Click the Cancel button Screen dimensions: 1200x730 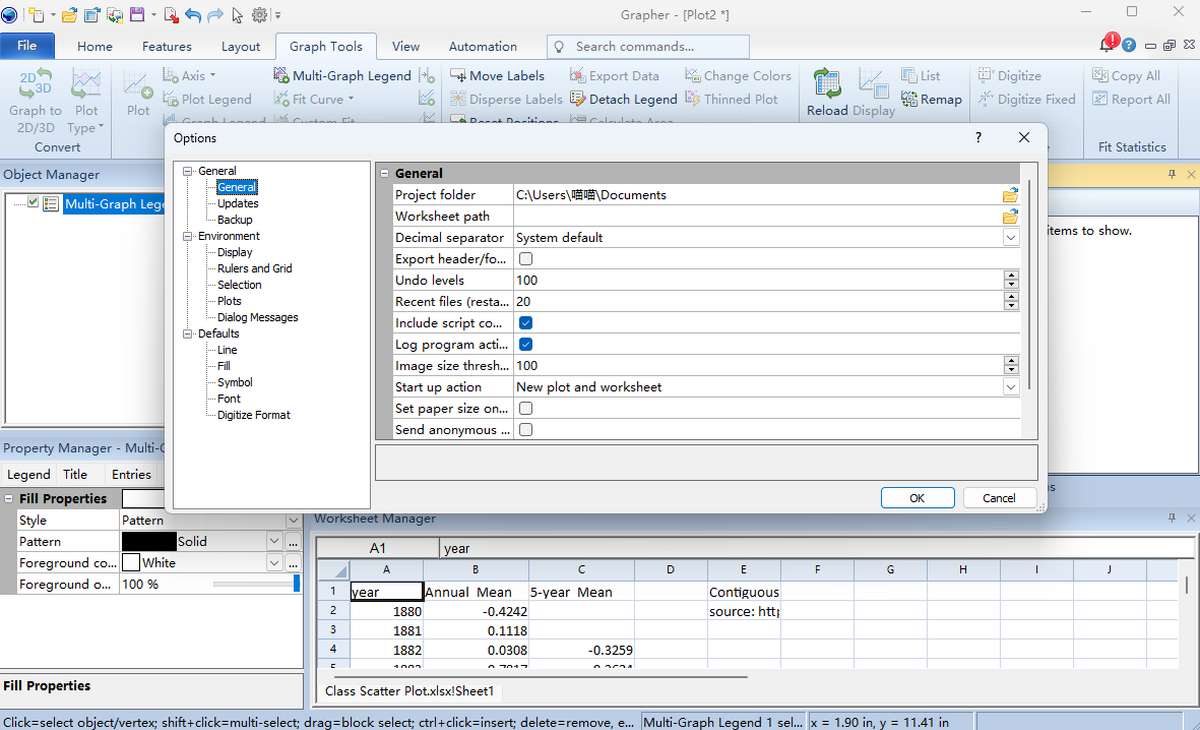coord(999,498)
